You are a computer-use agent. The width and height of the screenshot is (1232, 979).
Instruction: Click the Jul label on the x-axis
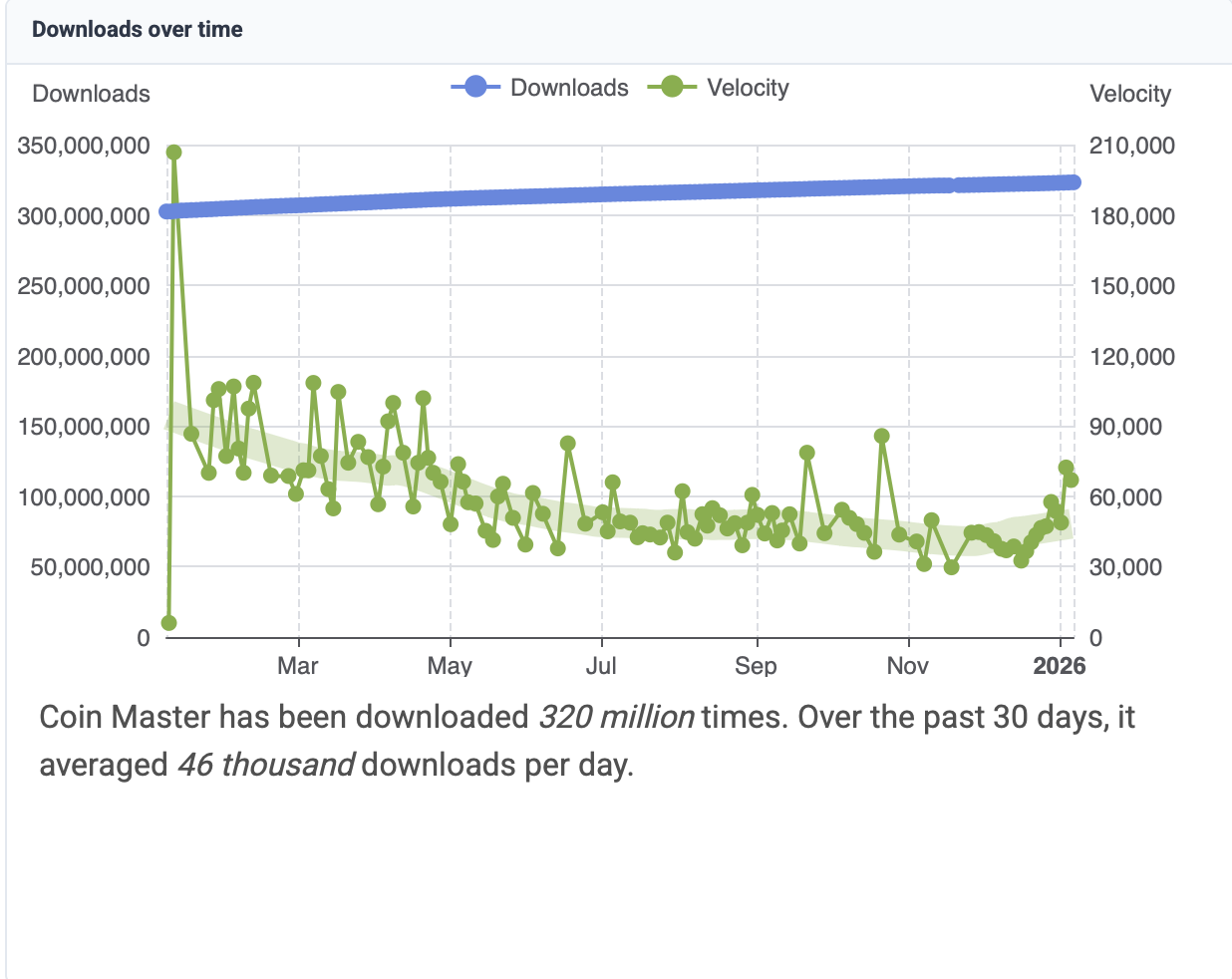[601, 666]
